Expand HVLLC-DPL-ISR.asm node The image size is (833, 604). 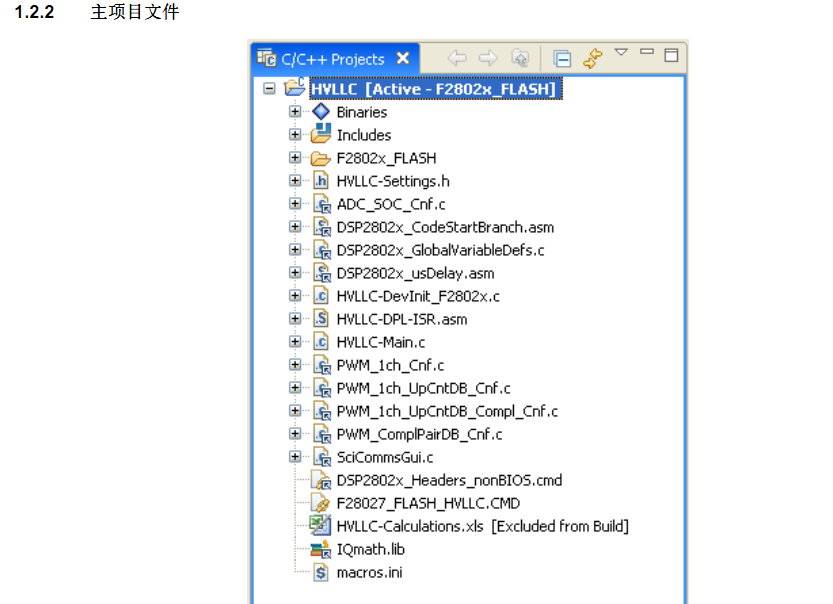coord(295,318)
